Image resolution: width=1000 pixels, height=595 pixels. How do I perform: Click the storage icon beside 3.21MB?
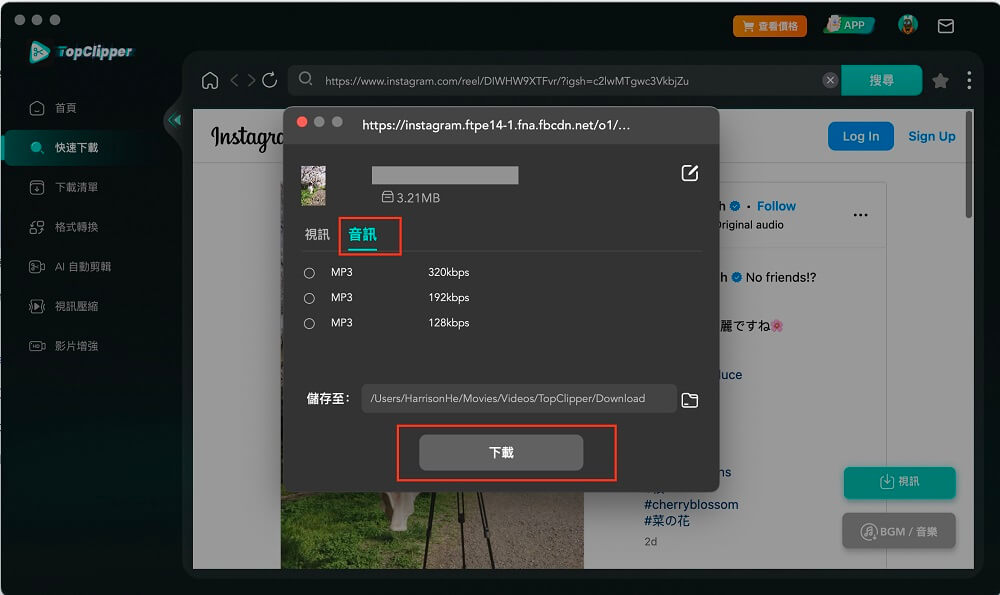click(387, 196)
